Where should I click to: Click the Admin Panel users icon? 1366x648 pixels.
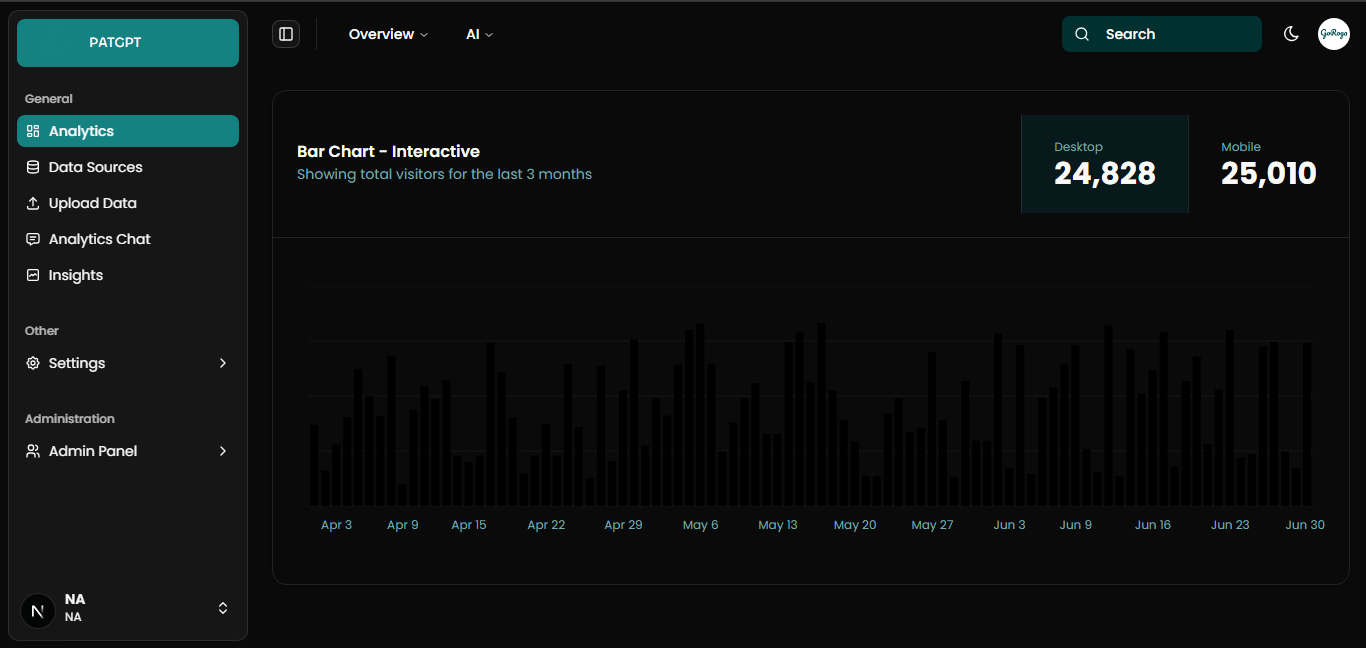[x=33, y=451]
